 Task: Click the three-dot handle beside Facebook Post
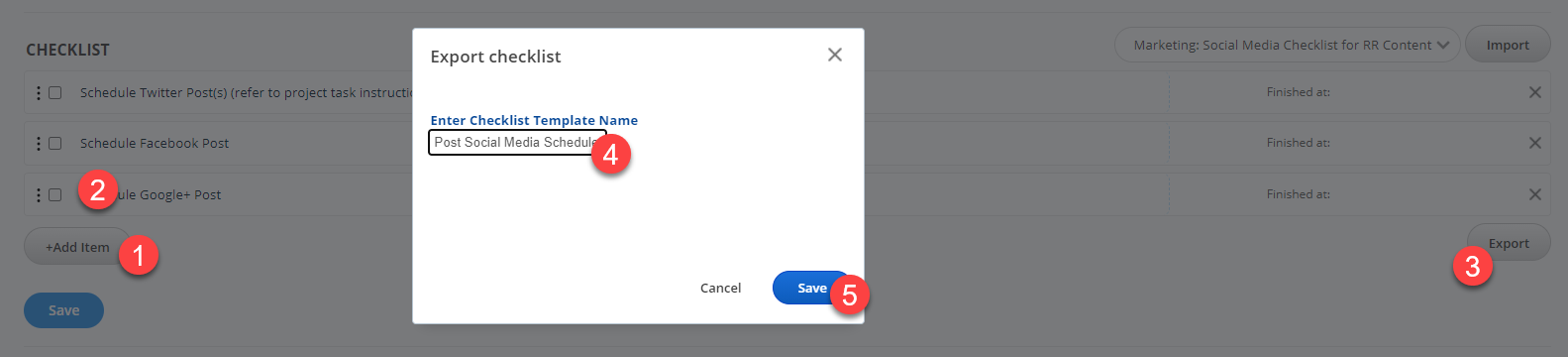point(39,143)
